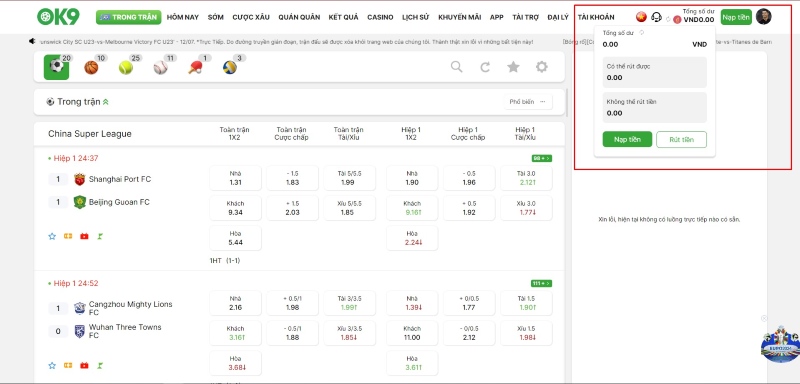Image resolution: width=800 pixels, height=384 pixels.
Task: Select Xỉu 3.0 at 1.77
Action: (527, 208)
